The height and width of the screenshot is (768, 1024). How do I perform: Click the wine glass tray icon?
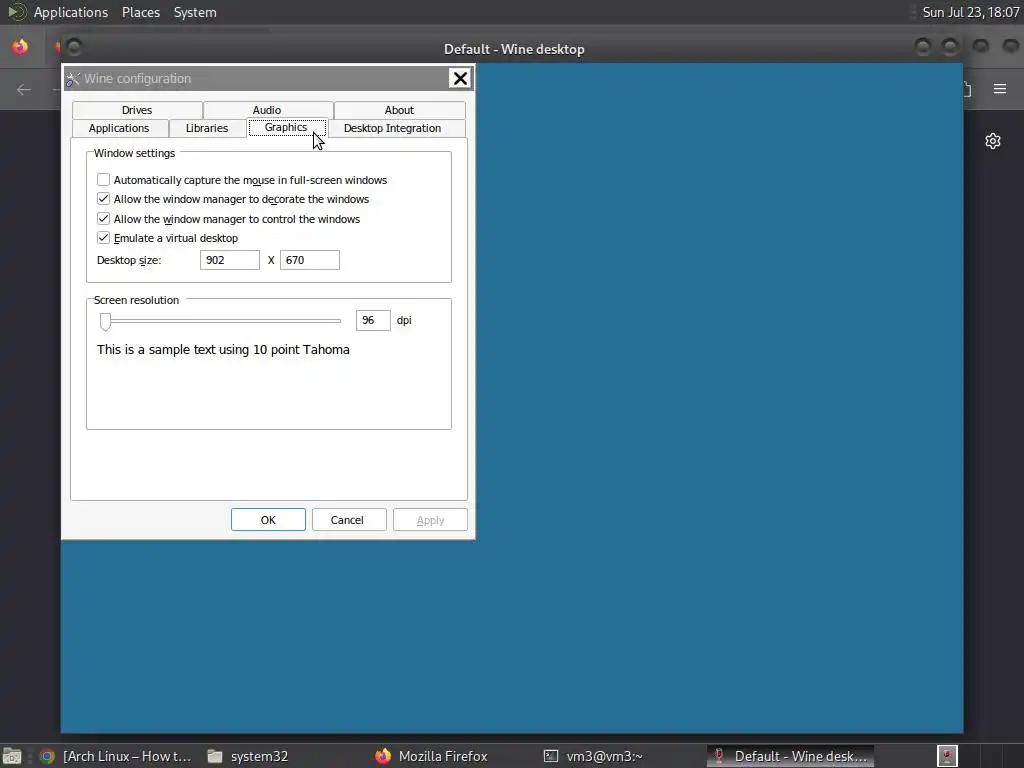(x=947, y=756)
